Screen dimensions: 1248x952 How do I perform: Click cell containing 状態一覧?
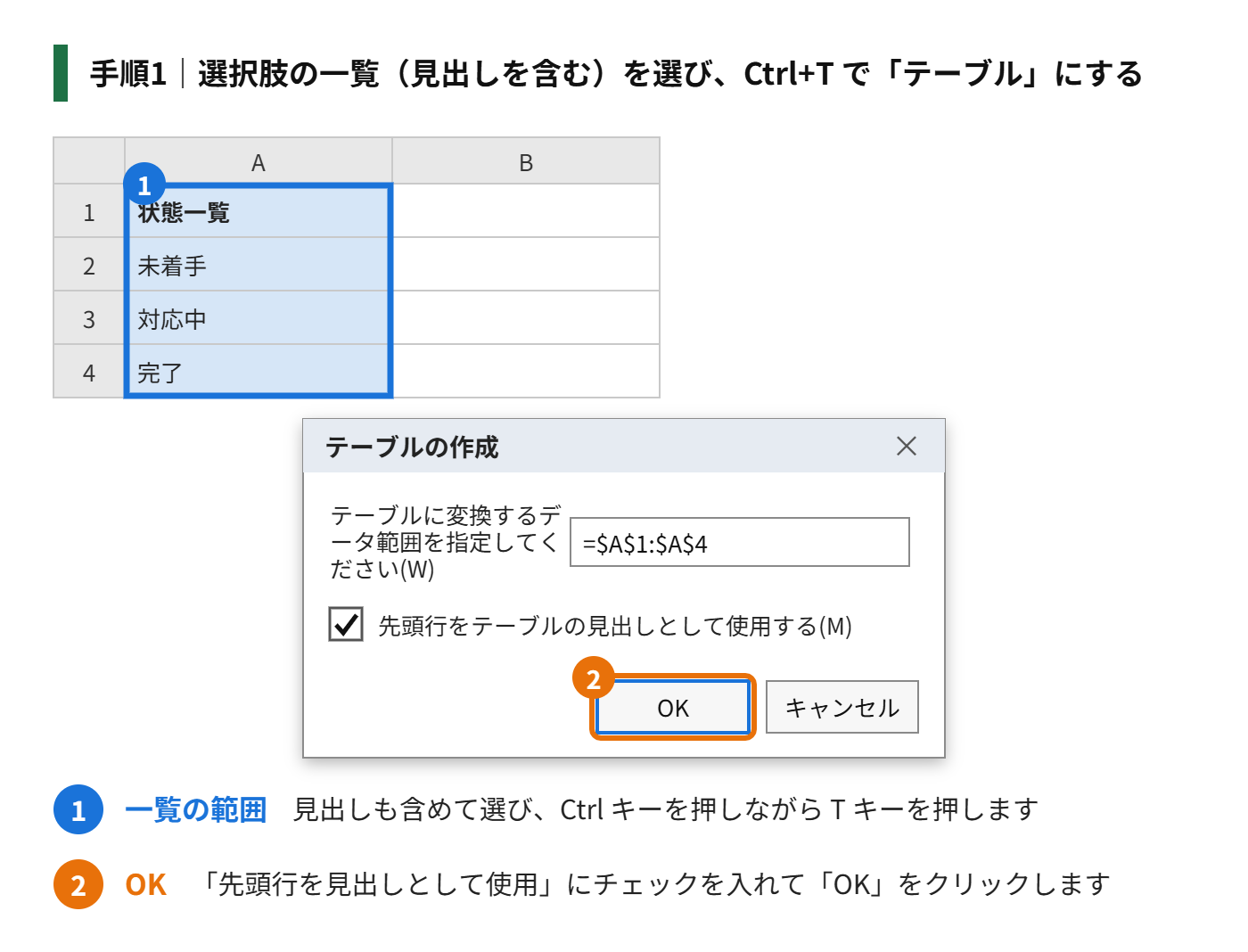(x=259, y=211)
